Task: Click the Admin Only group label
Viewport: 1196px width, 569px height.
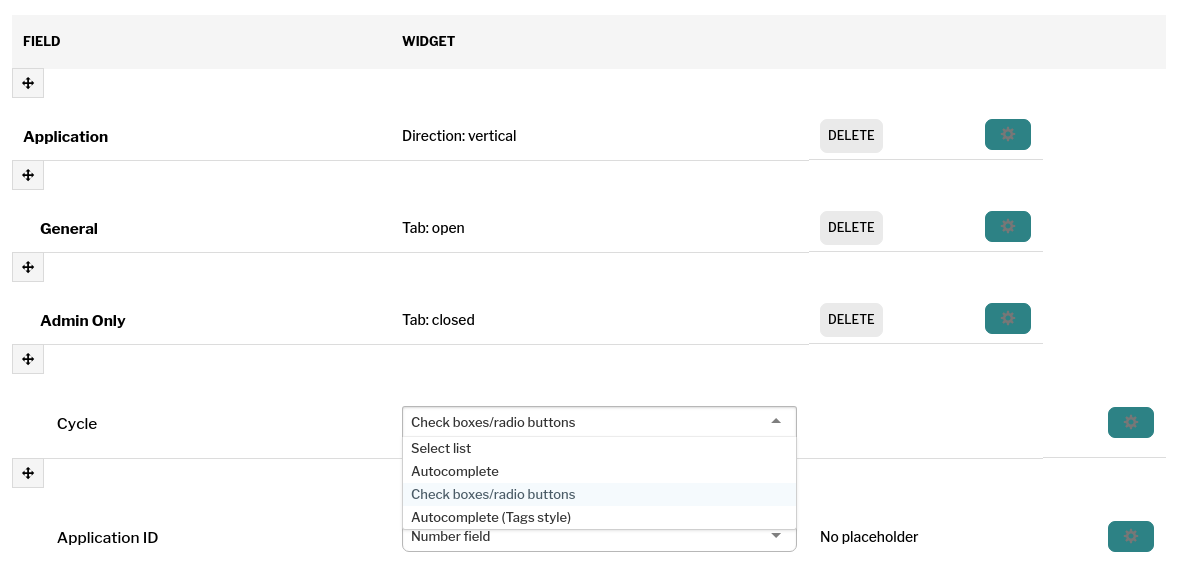Action: (82, 320)
